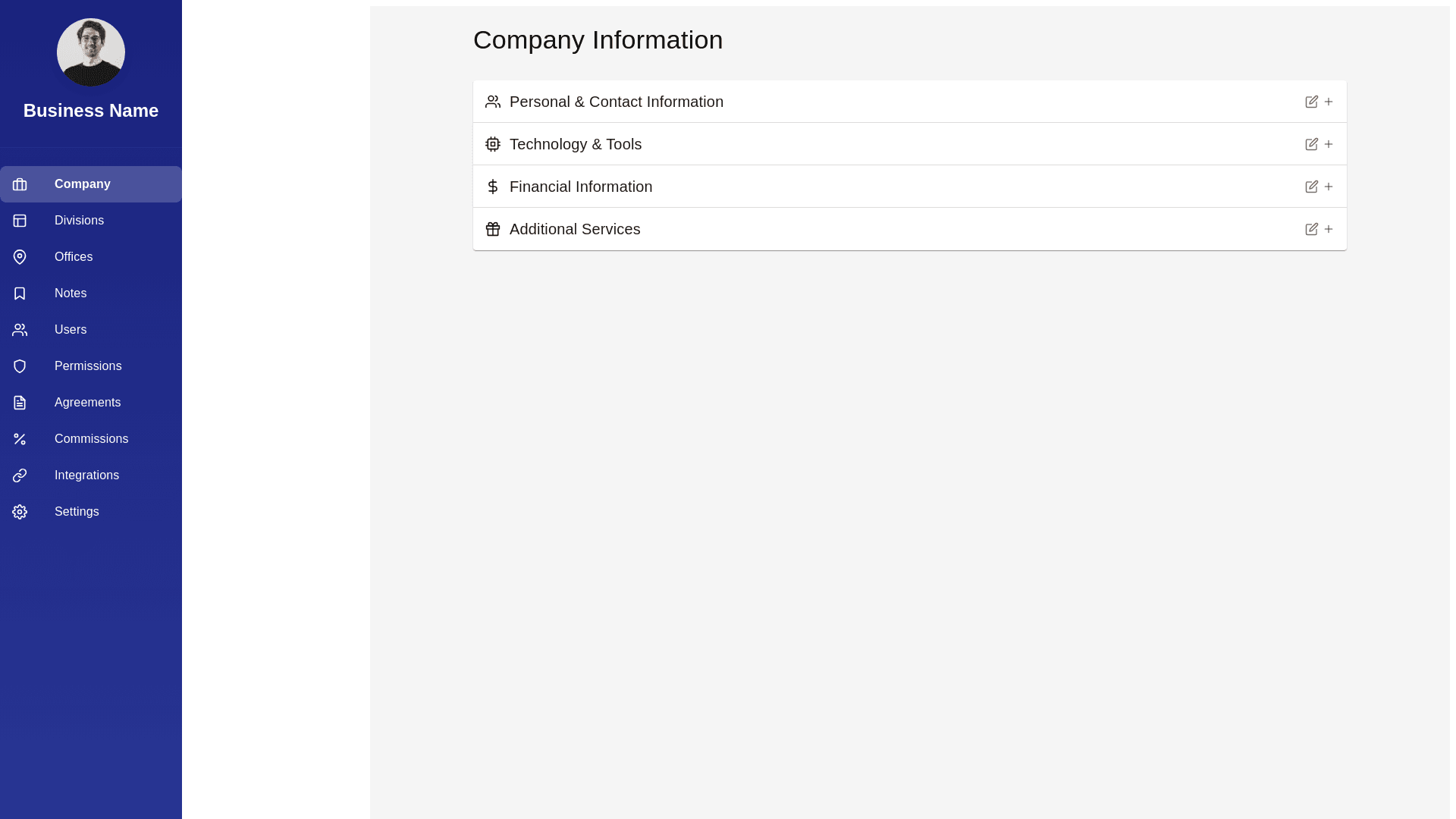Viewport: 1456px width, 819px height.
Task: Go to Offices page
Action: [x=74, y=257]
